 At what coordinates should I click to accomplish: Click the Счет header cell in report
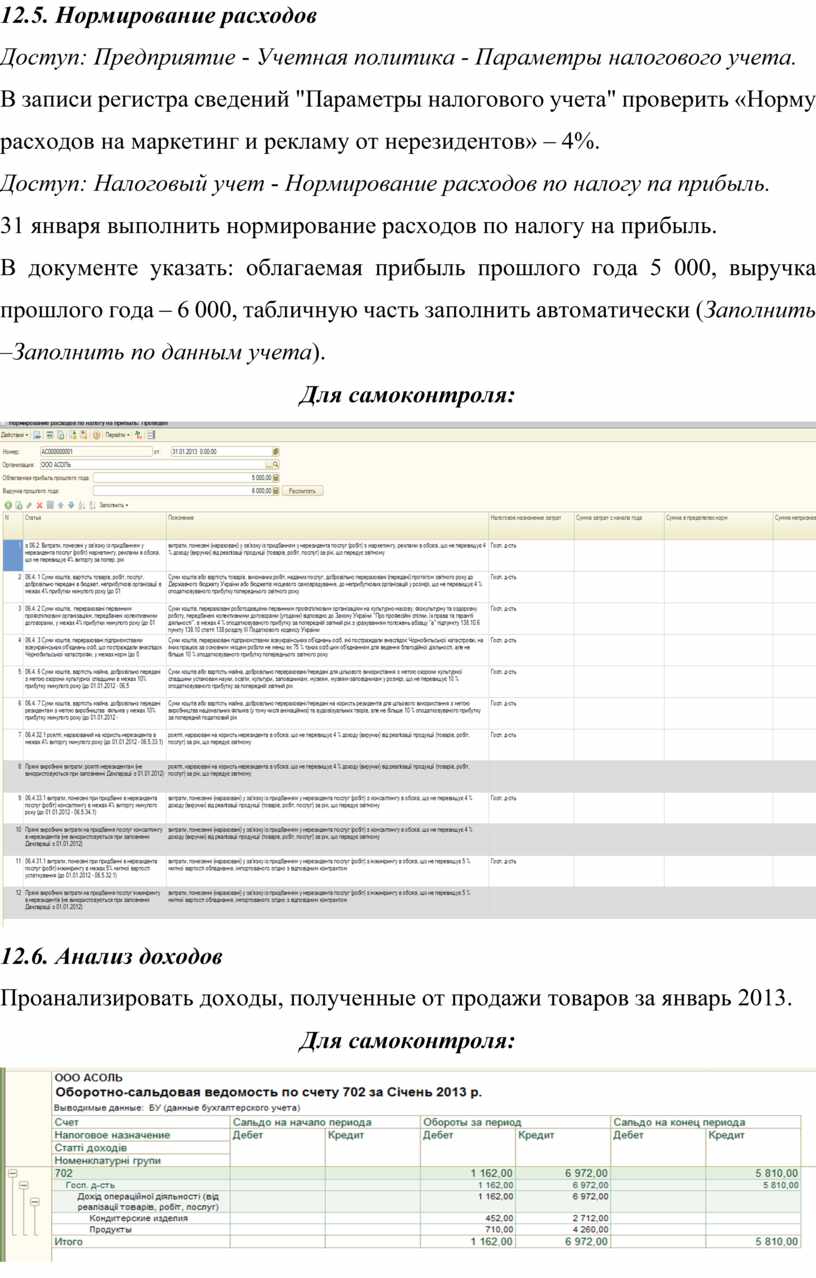pos(139,1122)
